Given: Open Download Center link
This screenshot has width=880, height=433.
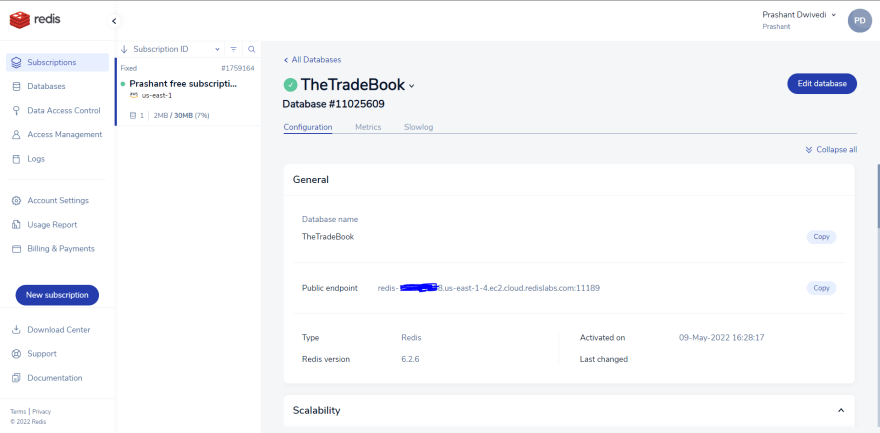Looking at the screenshot, I should click(x=57, y=330).
